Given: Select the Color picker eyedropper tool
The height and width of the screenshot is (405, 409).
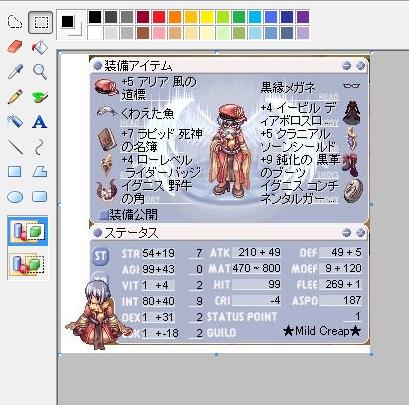Looking at the screenshot, I should click(x=15, y=71).
